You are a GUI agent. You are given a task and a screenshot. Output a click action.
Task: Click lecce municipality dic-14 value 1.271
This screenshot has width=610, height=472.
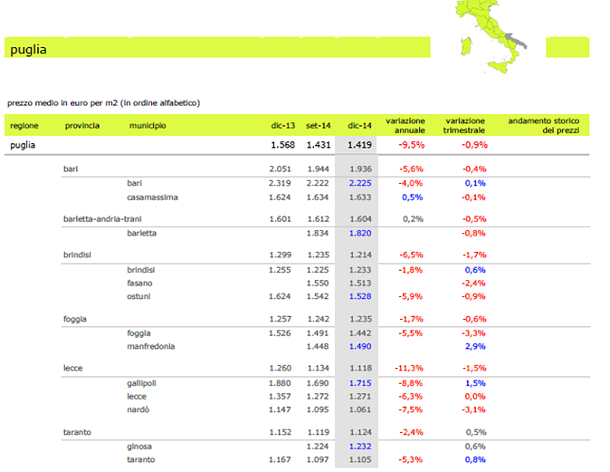coord(360,397)
